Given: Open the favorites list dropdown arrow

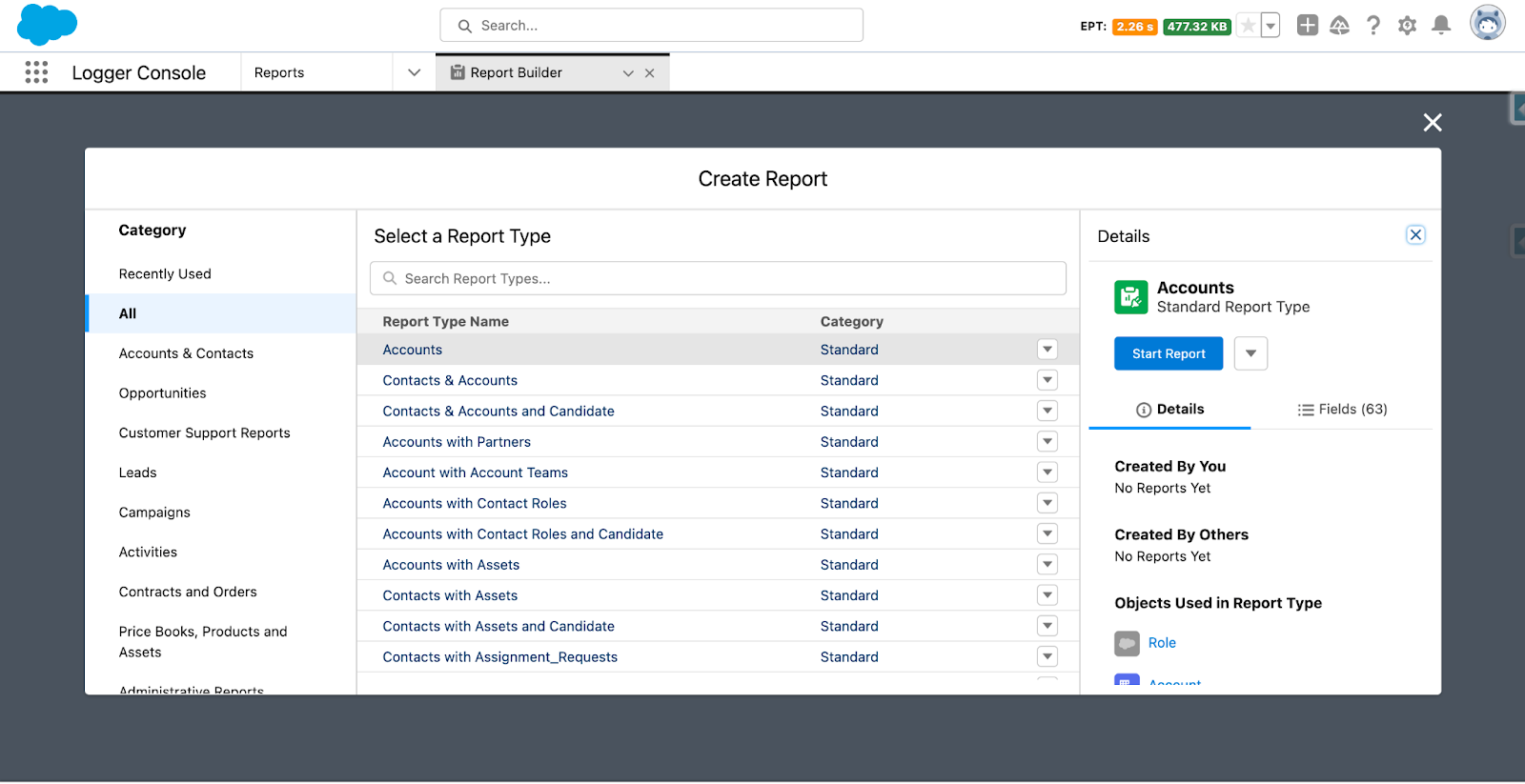Looking at the screenshot, I should [x=1271, y=26].
